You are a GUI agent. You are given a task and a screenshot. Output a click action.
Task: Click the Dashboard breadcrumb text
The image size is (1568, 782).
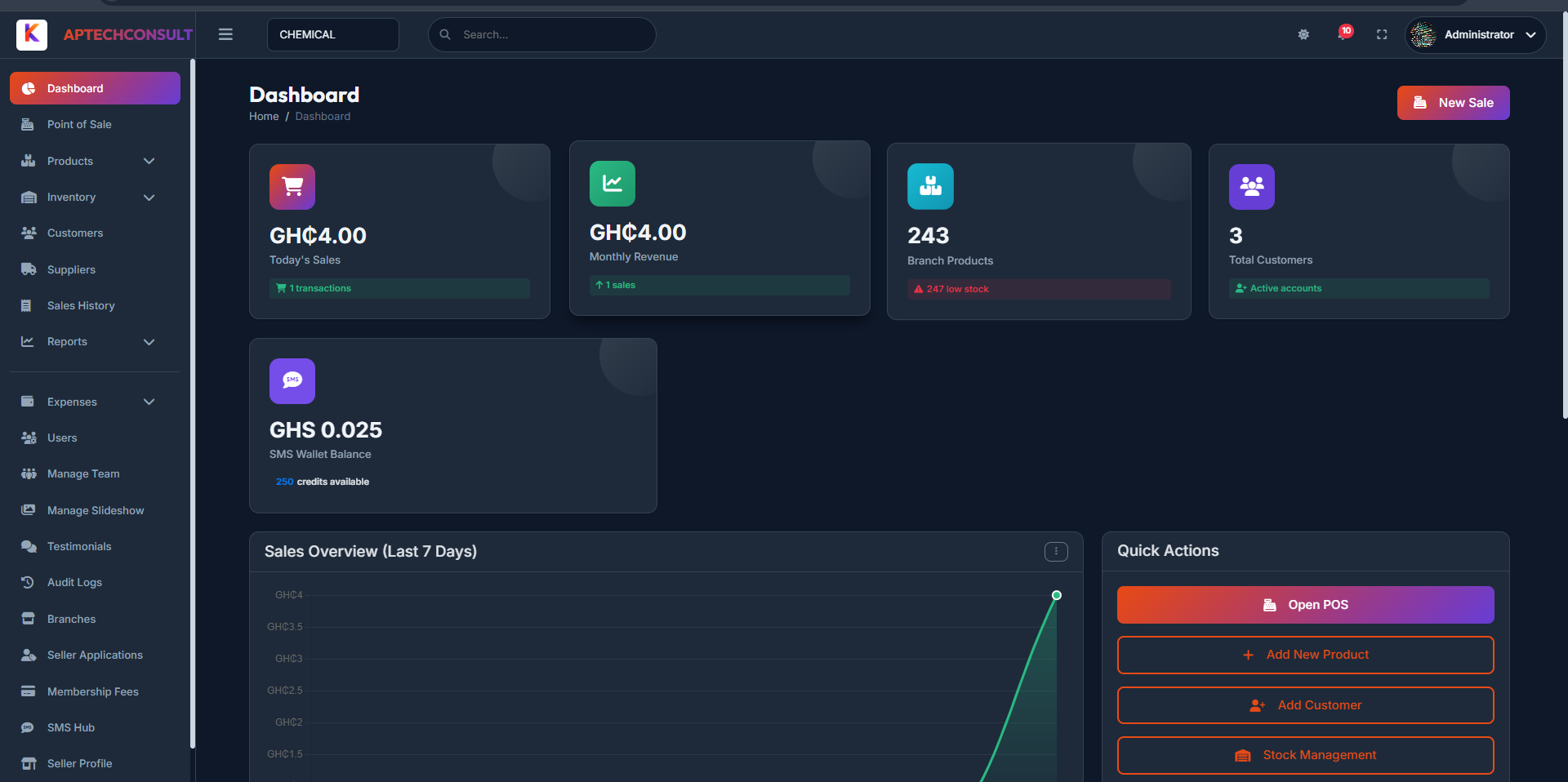(x=323, y=117)
